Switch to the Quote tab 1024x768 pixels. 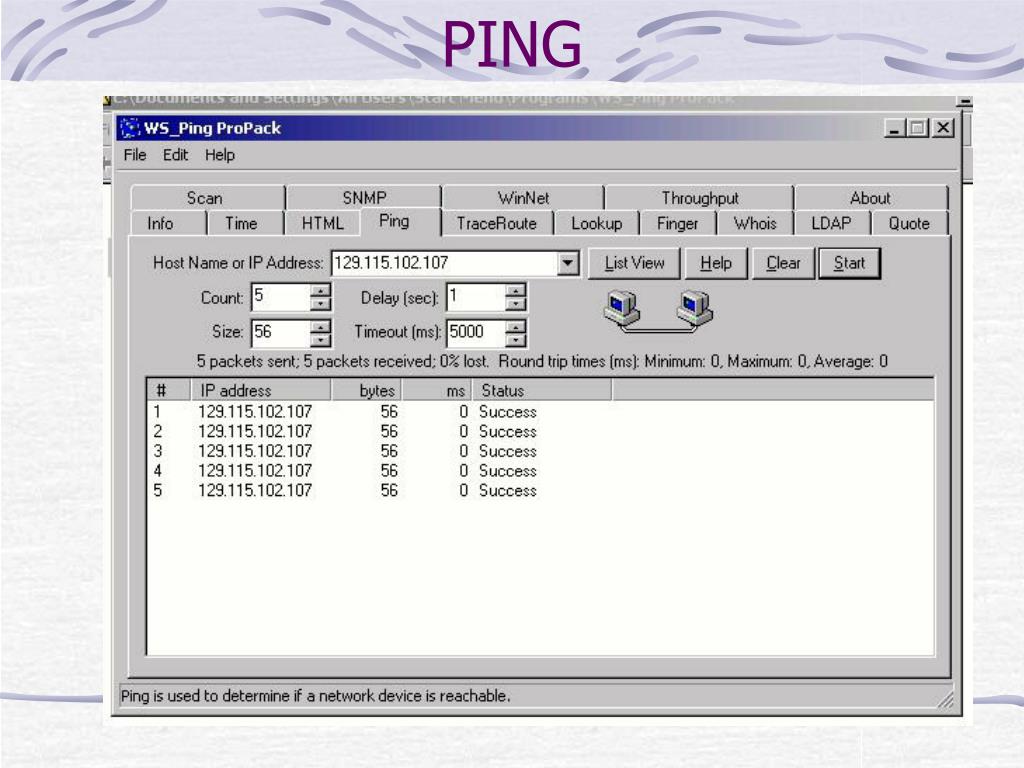coord(909,223)
